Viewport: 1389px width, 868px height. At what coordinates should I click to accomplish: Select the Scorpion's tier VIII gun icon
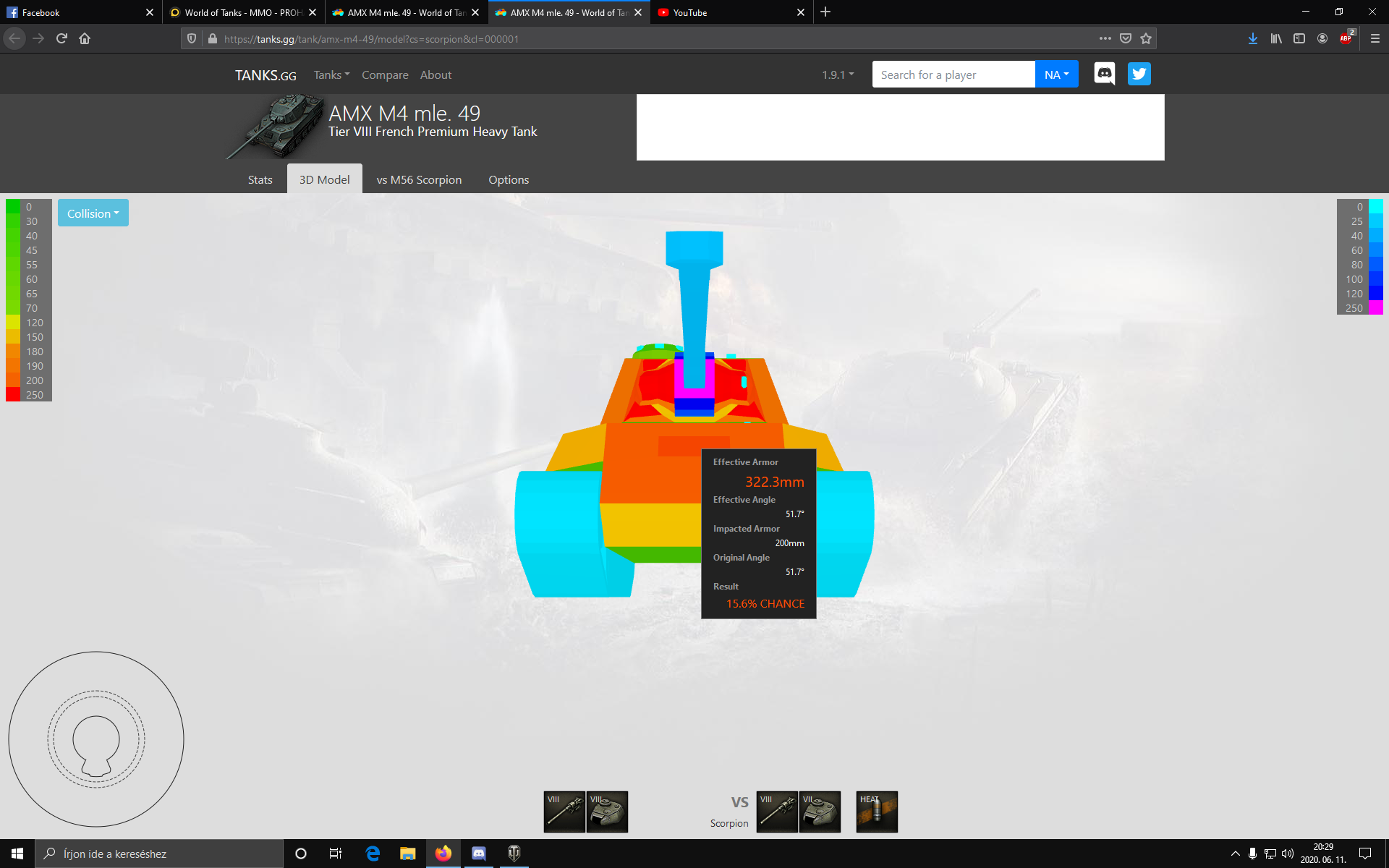tap(777, 812)
